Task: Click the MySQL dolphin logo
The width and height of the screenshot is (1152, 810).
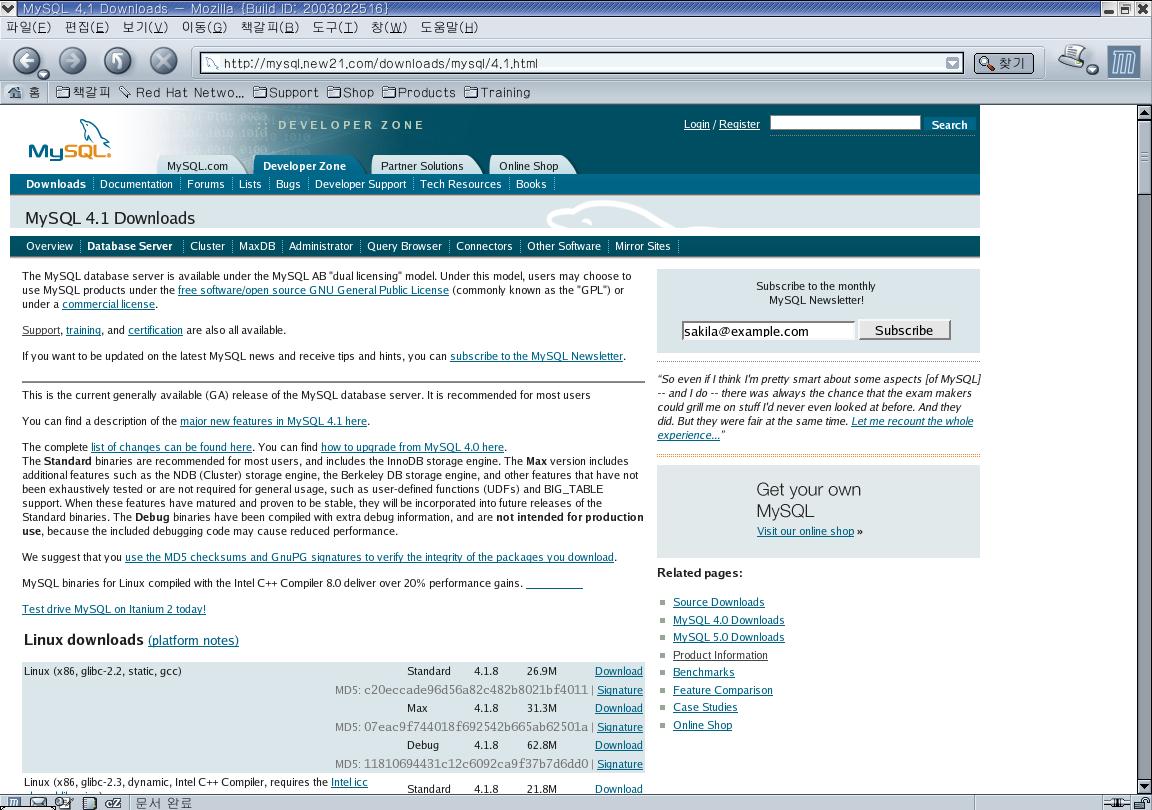Action: [x=70, y=140]
